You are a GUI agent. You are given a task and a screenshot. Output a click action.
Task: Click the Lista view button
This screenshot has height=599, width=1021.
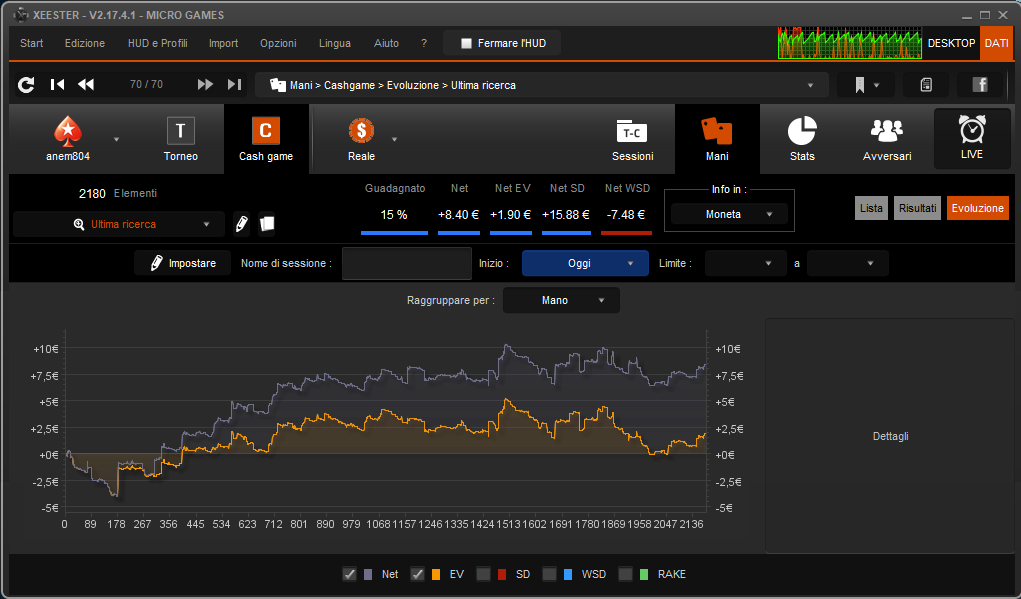pos(871,208)
